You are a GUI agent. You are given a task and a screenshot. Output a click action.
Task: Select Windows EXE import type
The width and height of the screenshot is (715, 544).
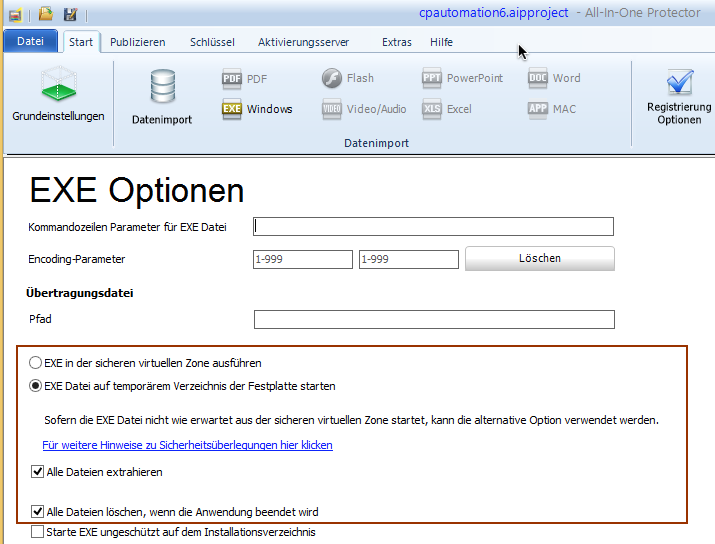[x=257, y=109]
